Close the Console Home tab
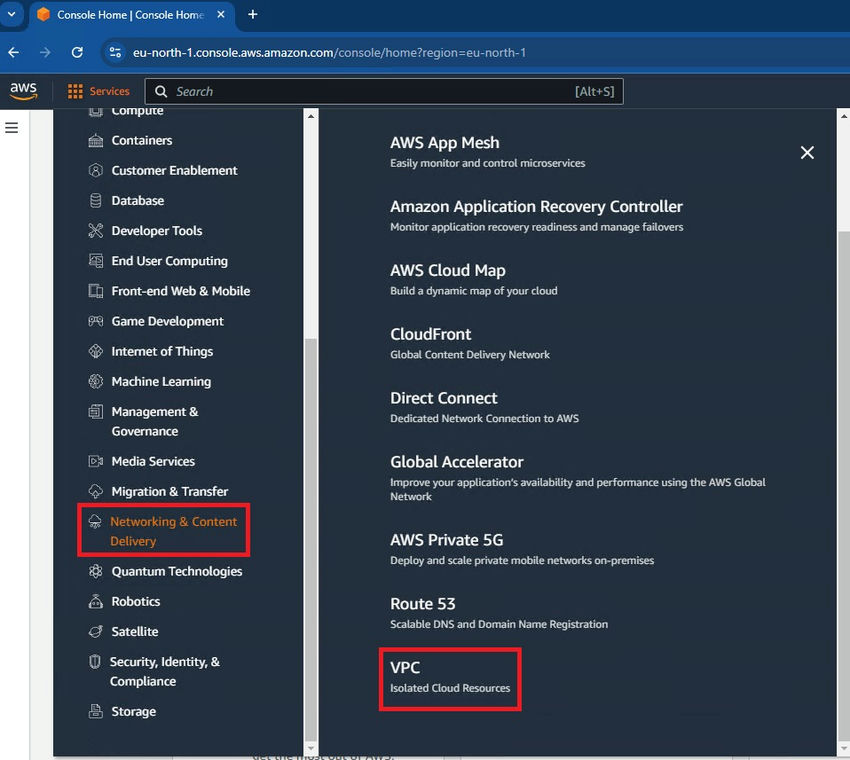 click(221, 15)
